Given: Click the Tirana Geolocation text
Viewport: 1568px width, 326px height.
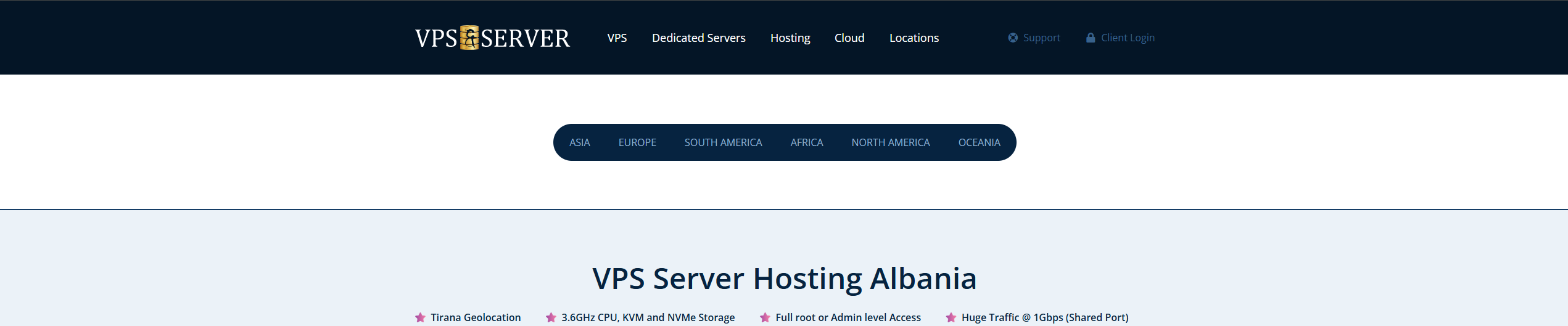Looking at the screenshot, I should click(476, 317).
